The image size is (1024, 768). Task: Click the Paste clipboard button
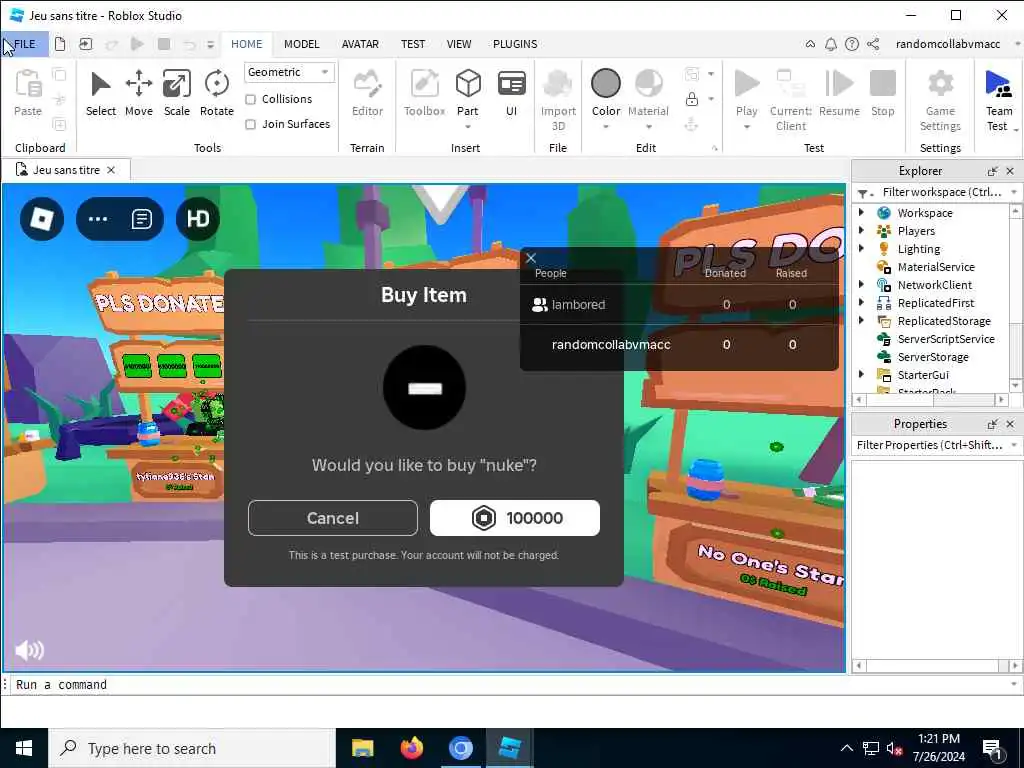[x=28, y=93]
